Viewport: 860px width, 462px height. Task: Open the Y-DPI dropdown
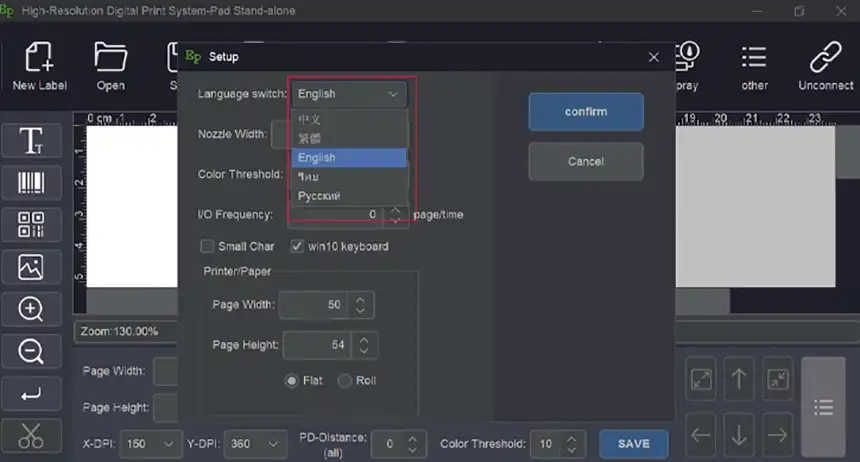coord(271,444)
